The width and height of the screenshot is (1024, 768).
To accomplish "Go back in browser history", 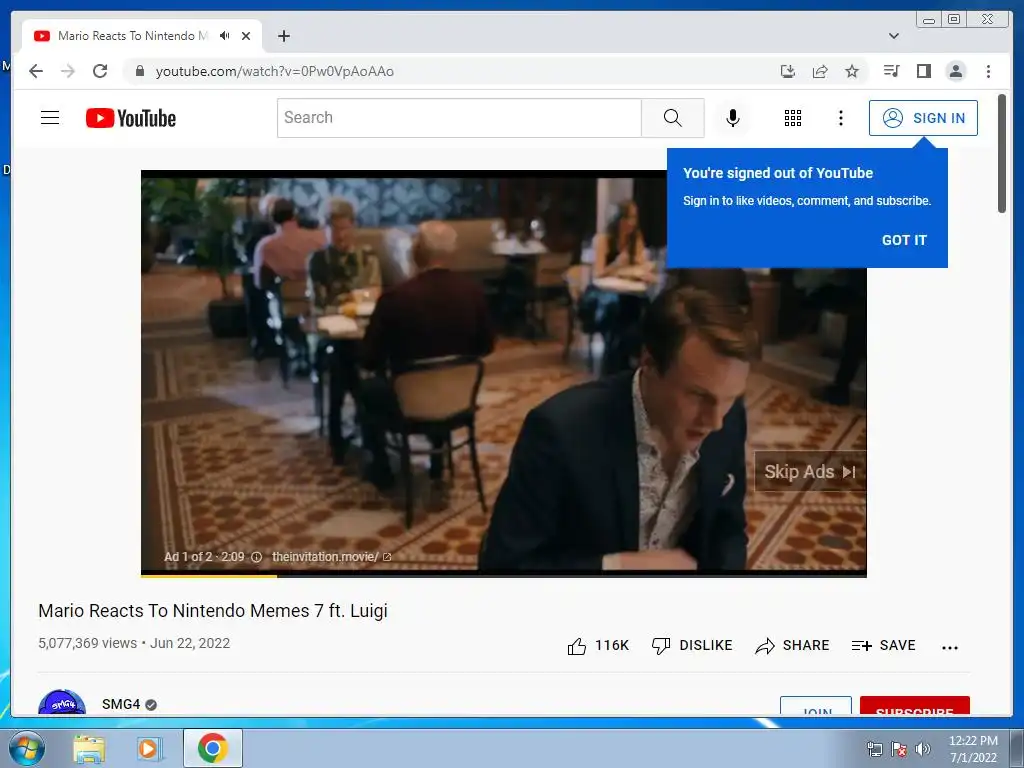I will 36,71.
